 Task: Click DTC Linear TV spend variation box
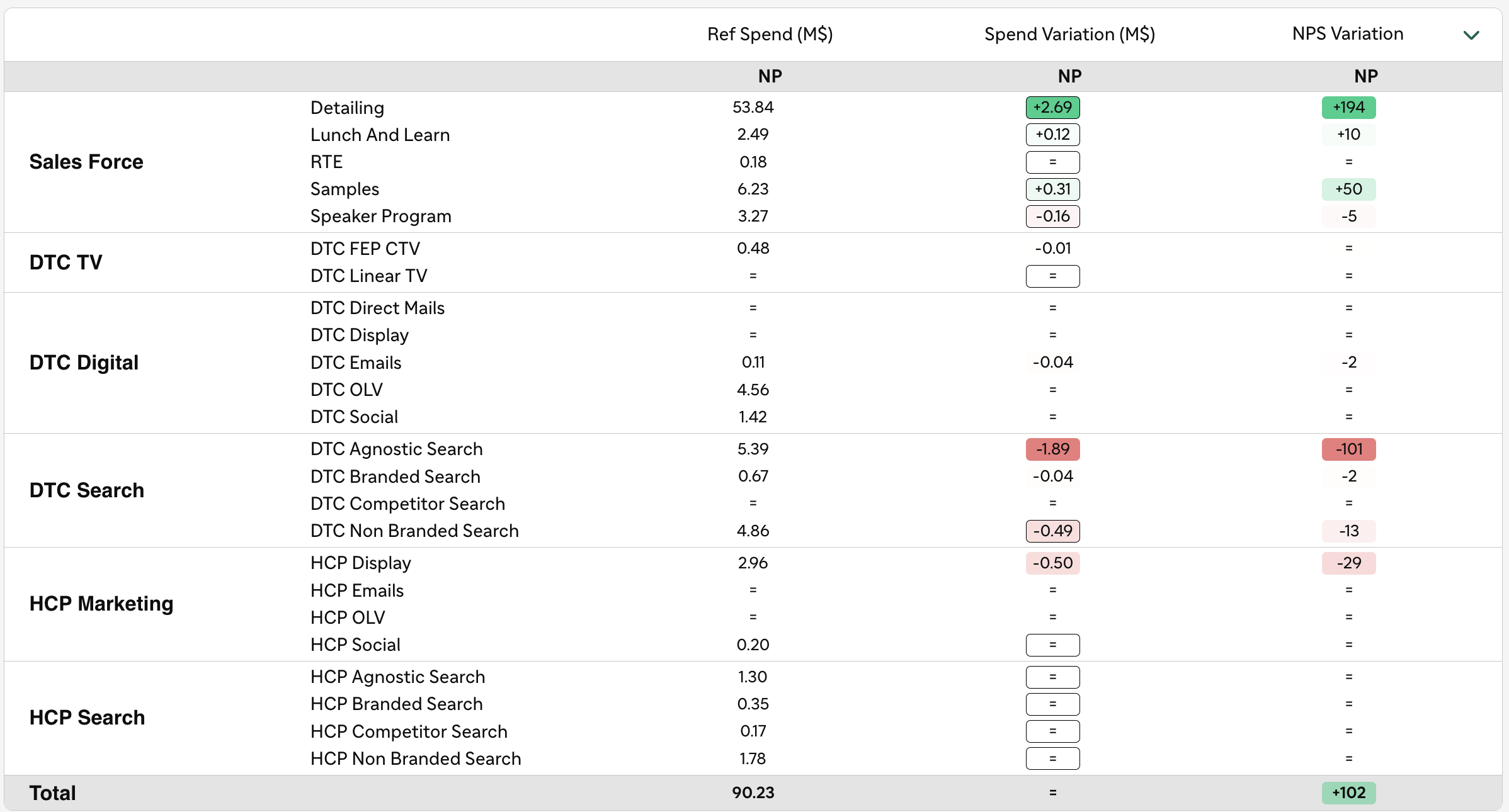1052,276
